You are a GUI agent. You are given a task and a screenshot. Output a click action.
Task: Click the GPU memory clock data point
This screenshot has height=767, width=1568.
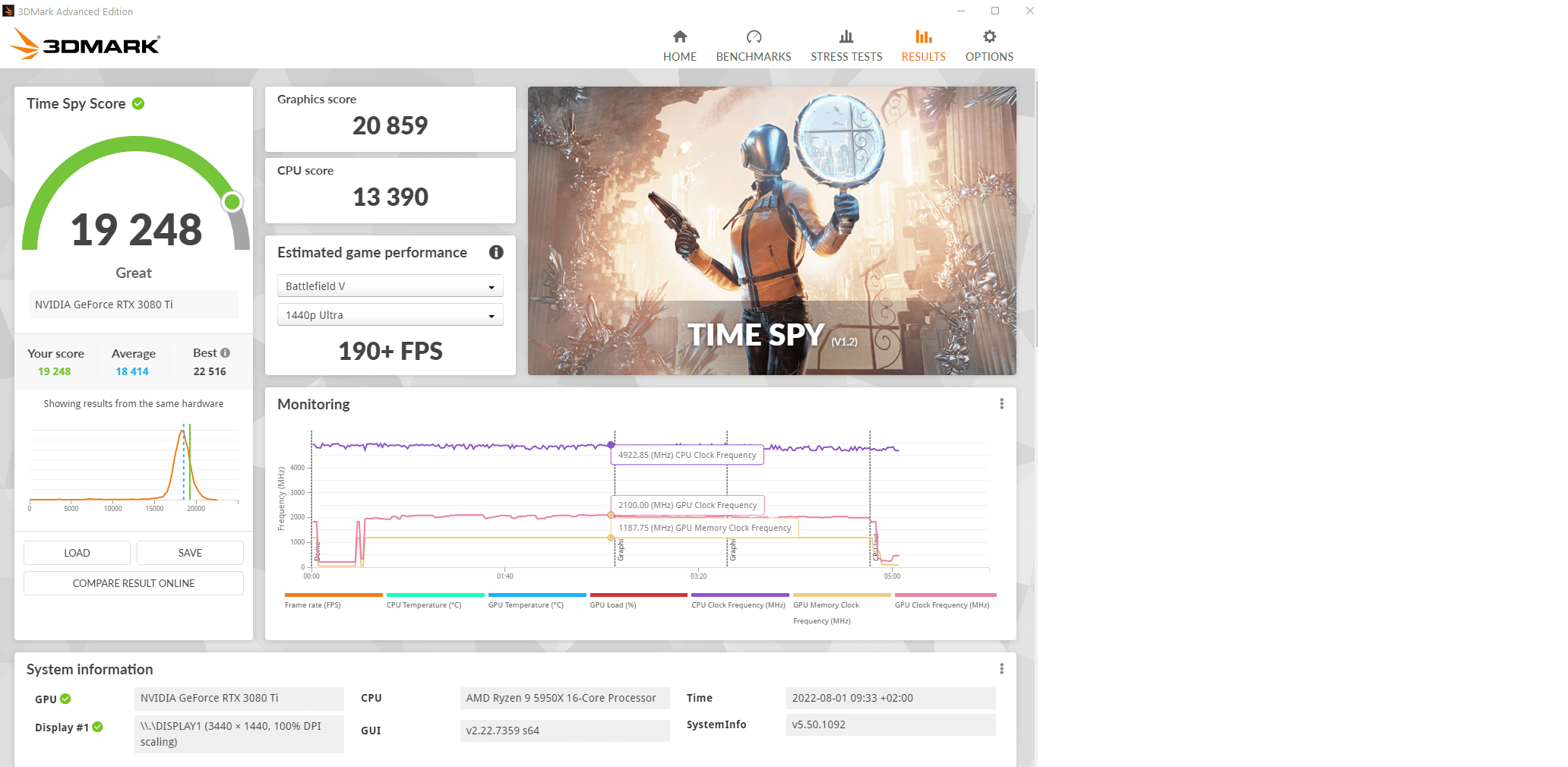coord(611,538)
